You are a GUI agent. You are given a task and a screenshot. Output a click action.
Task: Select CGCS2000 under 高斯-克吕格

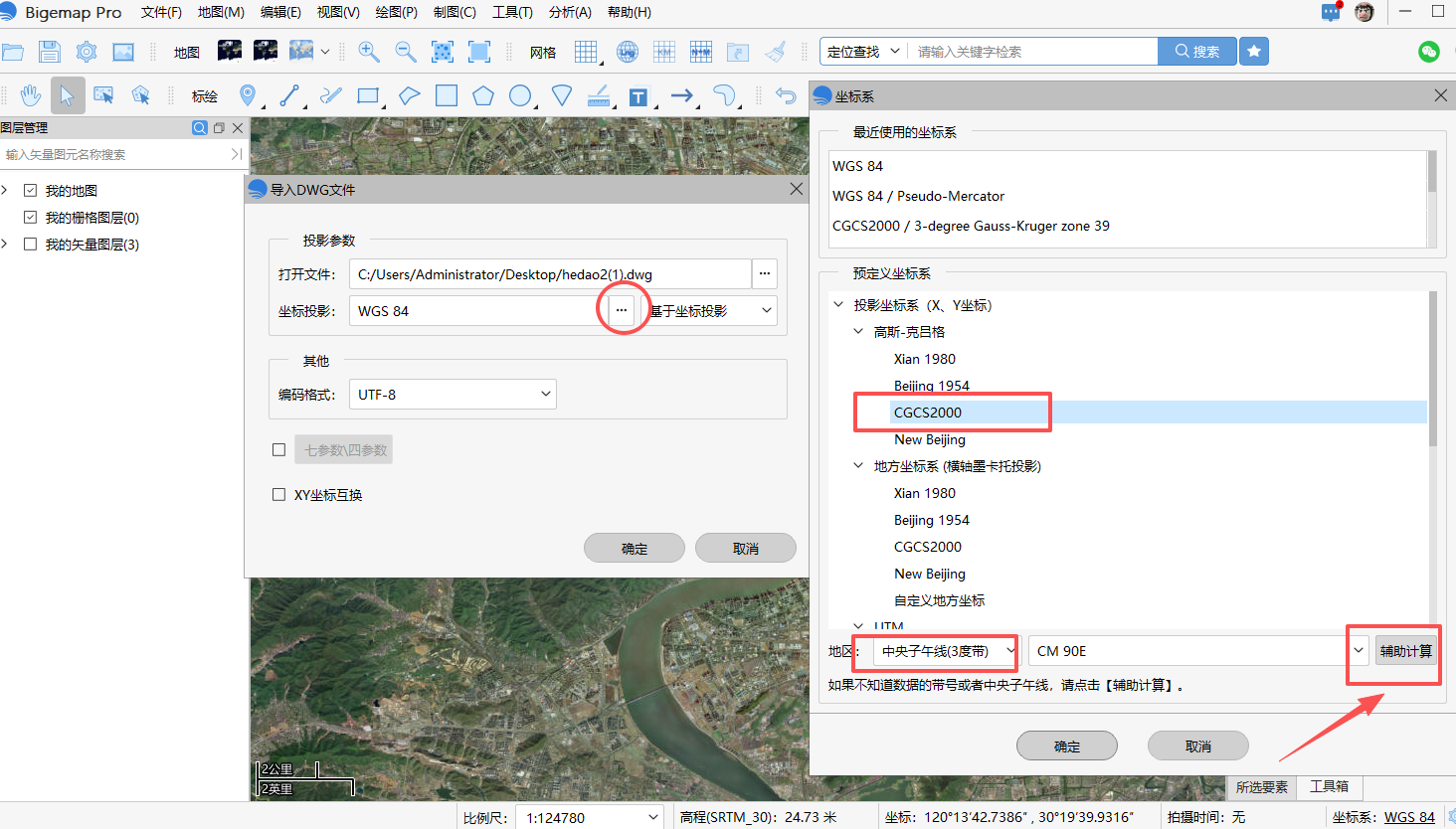[927, 412]
